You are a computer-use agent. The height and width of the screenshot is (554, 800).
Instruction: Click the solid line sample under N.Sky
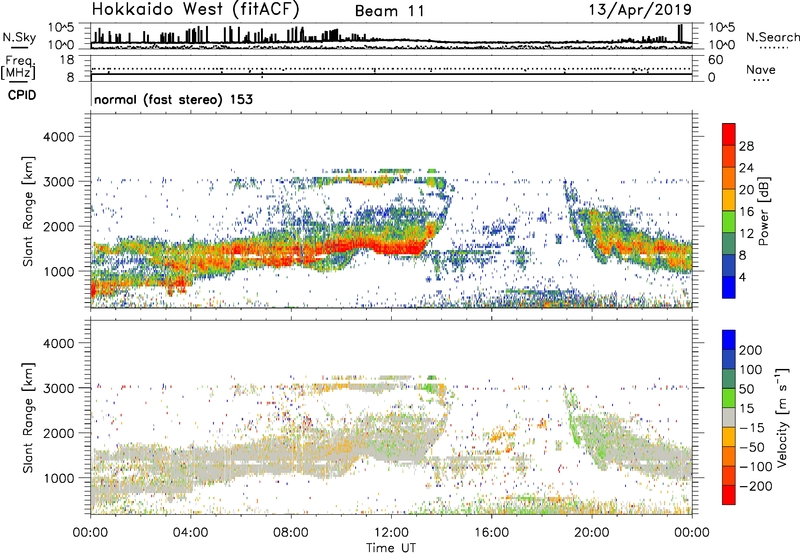pyautogui.click(x=19, y=47)
